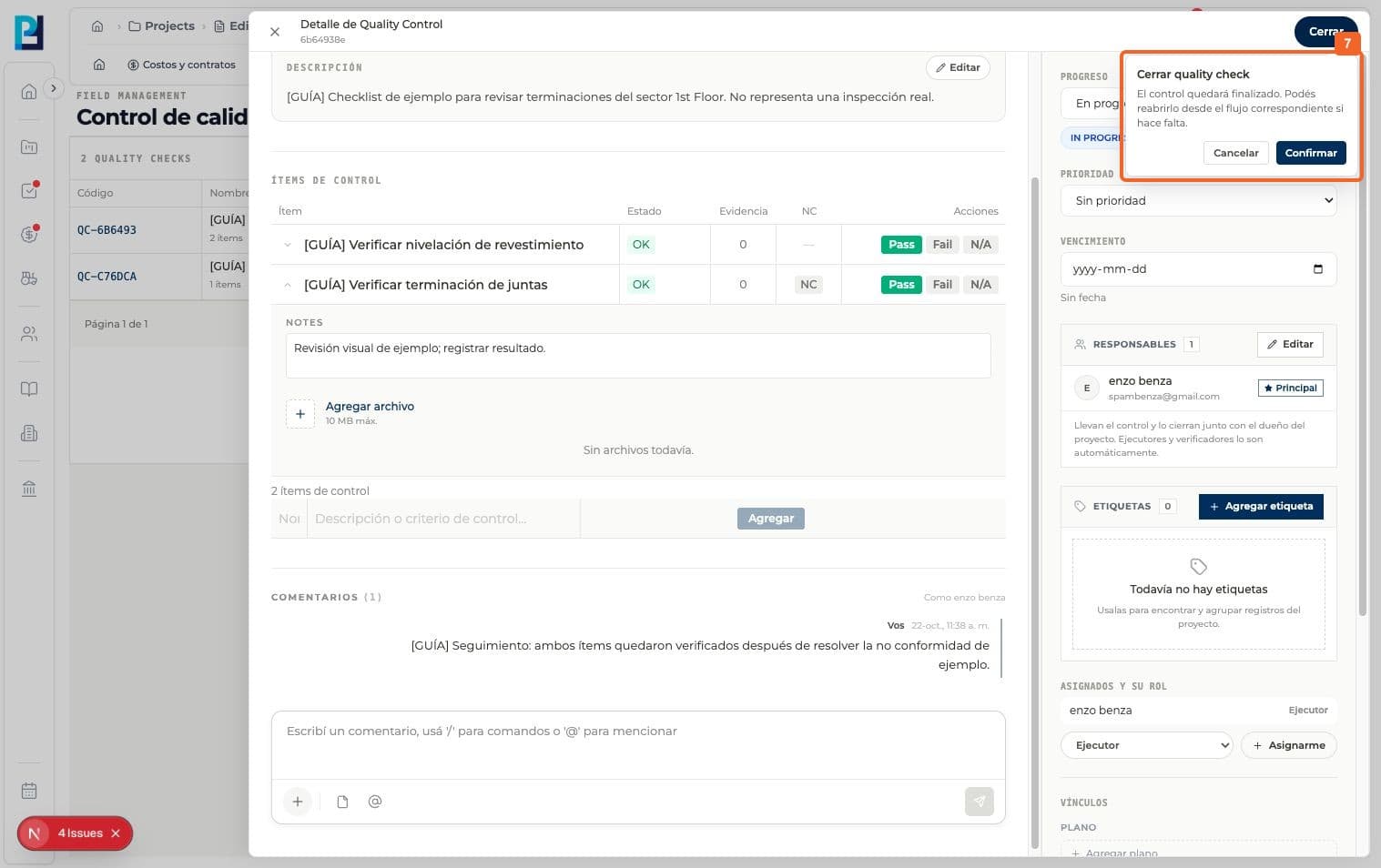Viewport: 1381px width, 868px height.
Task: Click the document icon in comment toolbar
Action: coord(342,802)
